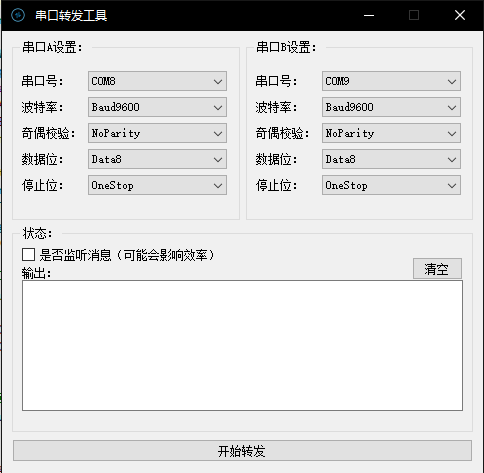
Task: Enable the 是否监听消息 checkbox
Action: (x=28, y=255)
